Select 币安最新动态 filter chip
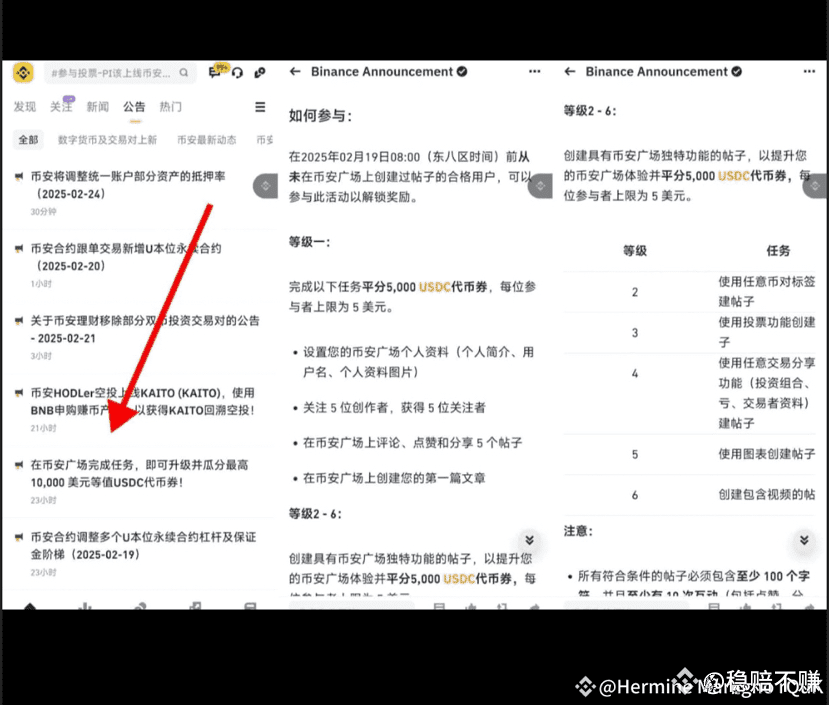The width and height of the screenshot is (829, 705). 206,140
